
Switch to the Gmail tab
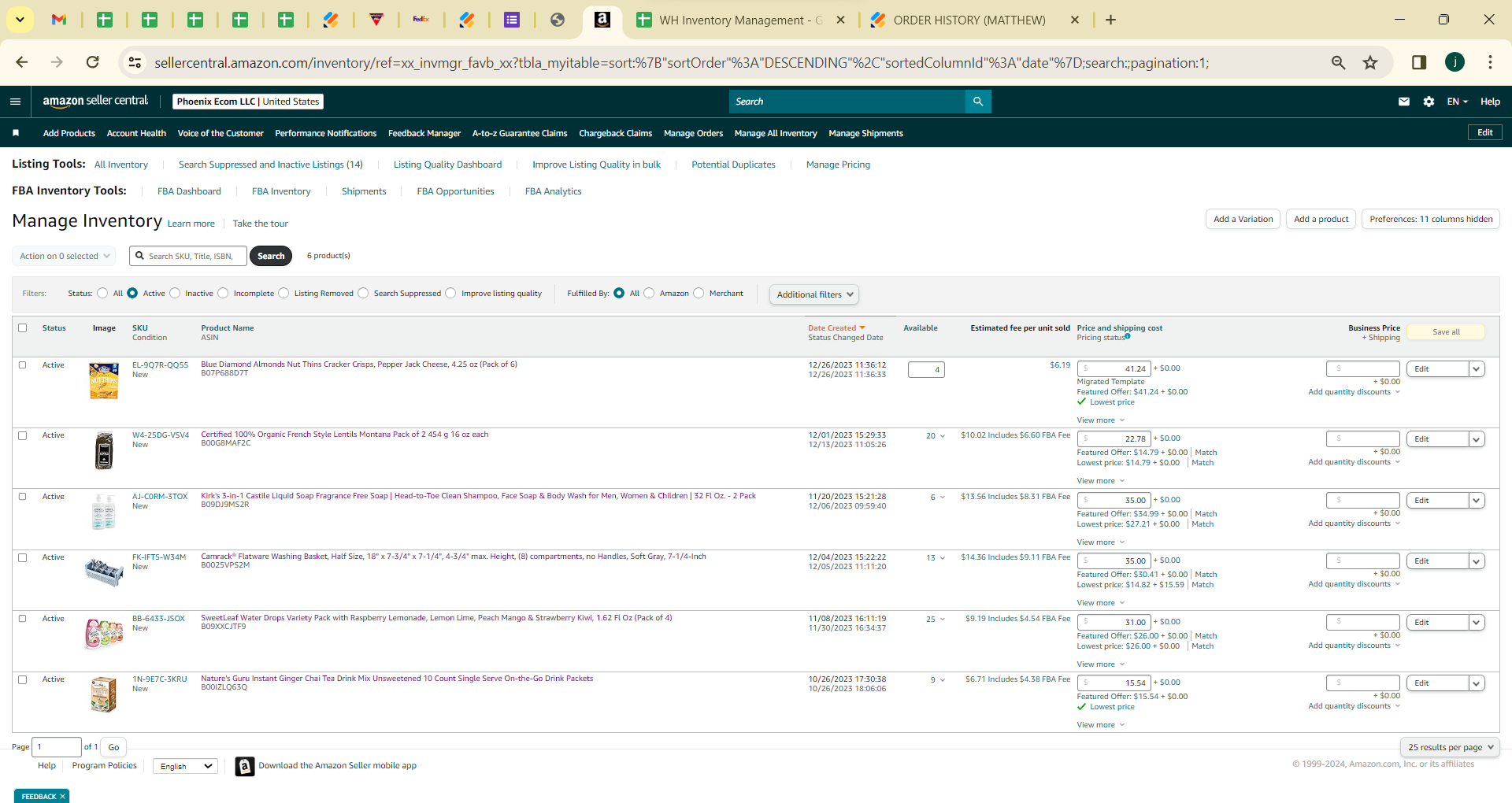pos(59,20)
